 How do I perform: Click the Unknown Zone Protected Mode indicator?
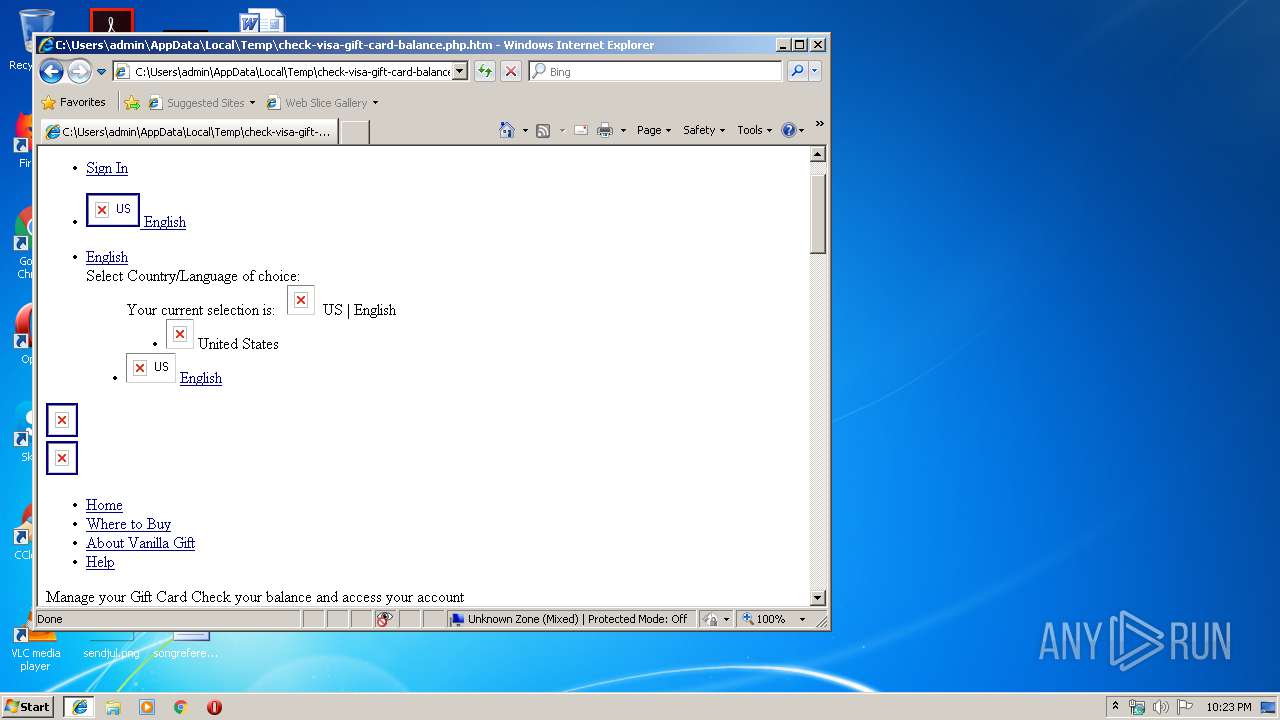[570, 619]
